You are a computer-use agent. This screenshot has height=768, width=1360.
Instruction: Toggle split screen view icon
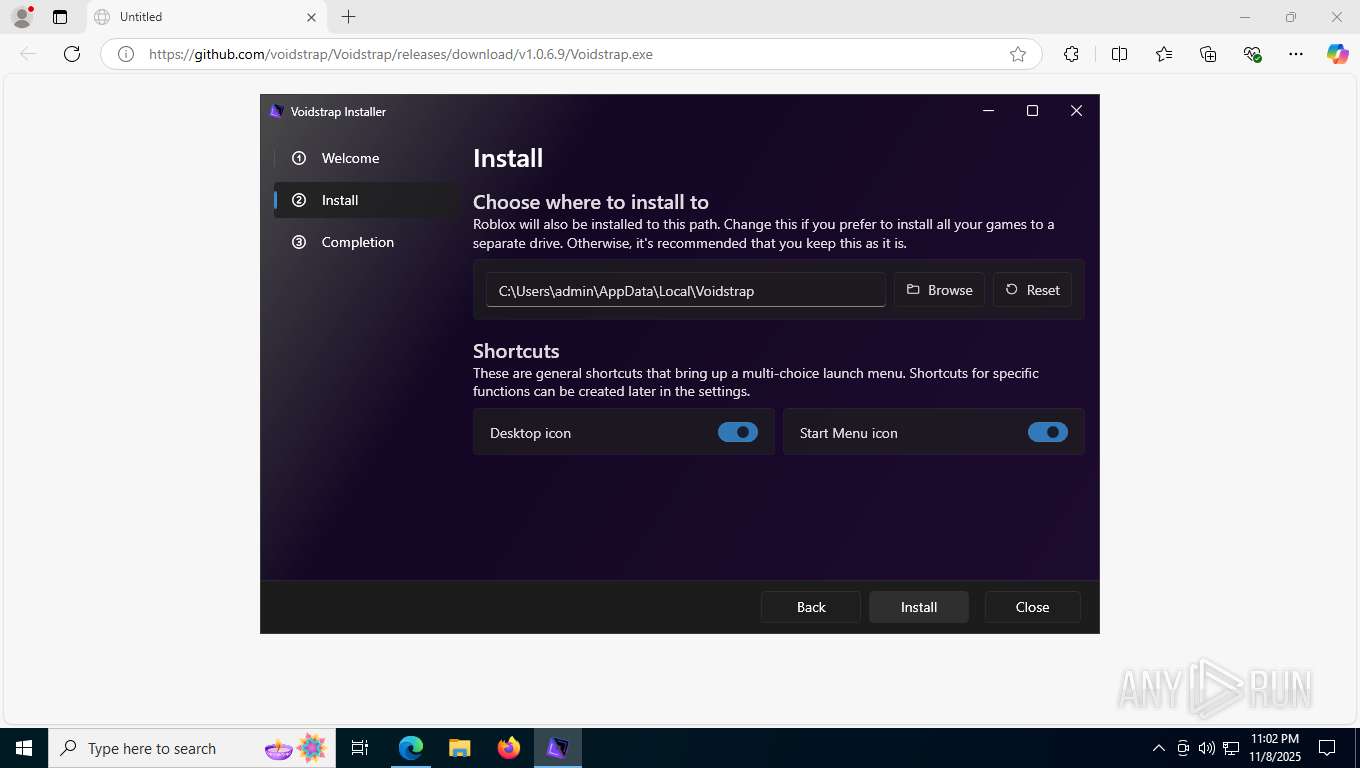pos(1120,54)
